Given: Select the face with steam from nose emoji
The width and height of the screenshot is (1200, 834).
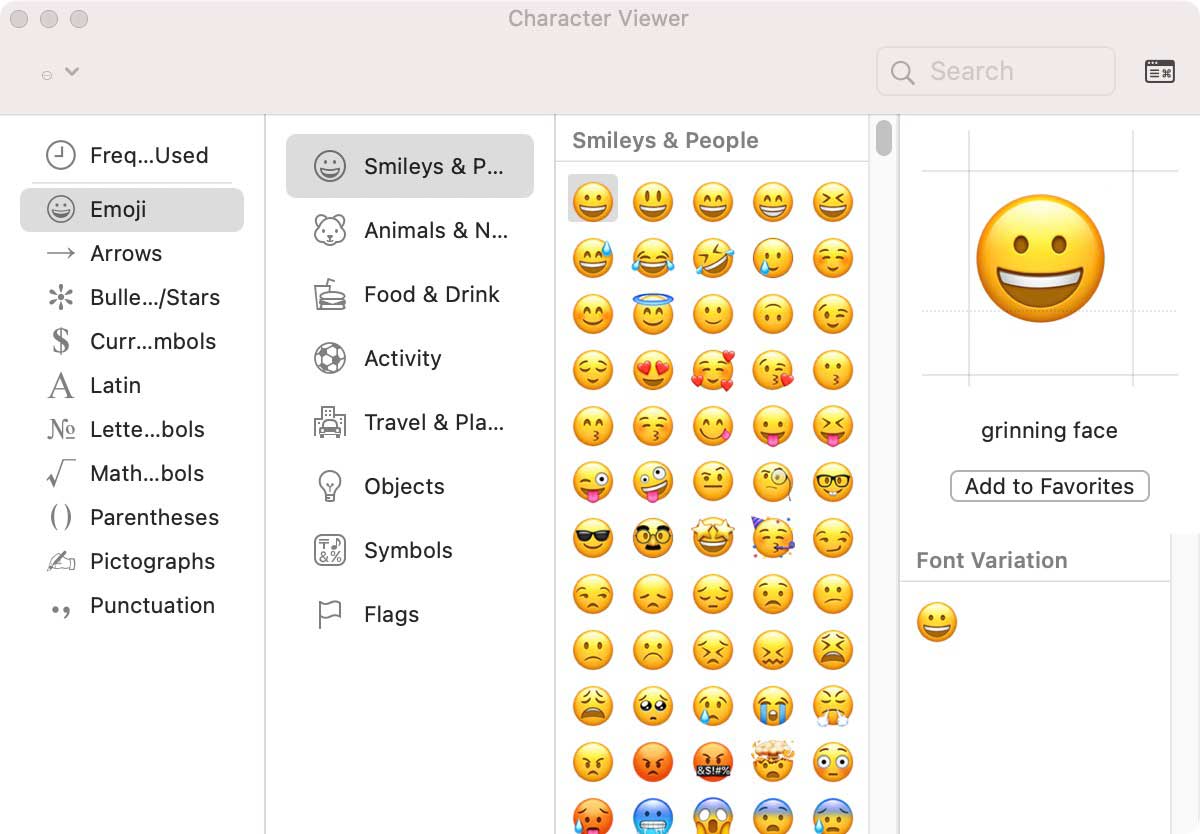Looking at the screenshot, I should pyautogui.click(x=833, y=707).
